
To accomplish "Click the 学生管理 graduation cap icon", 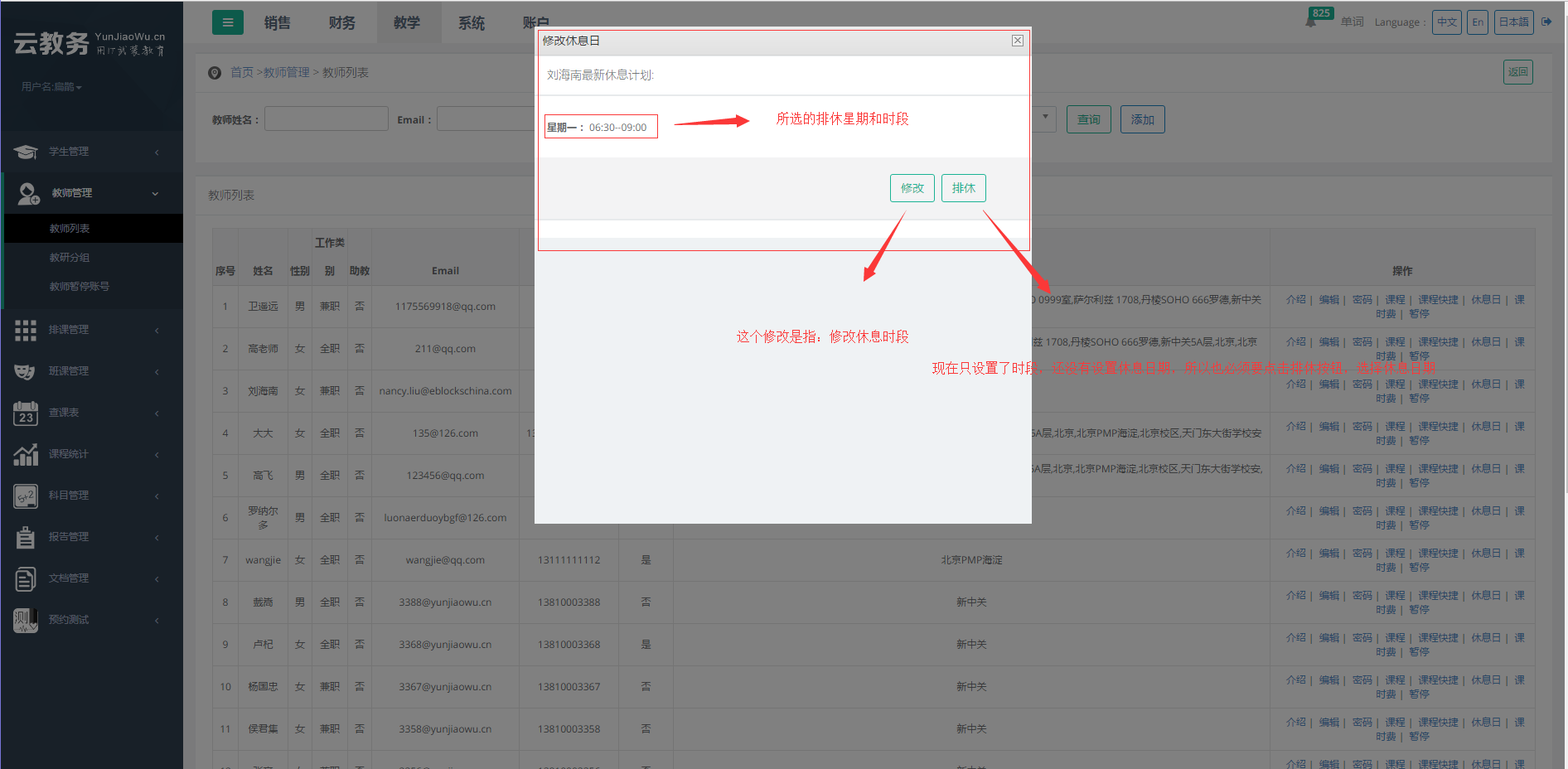I will (26, 152).
